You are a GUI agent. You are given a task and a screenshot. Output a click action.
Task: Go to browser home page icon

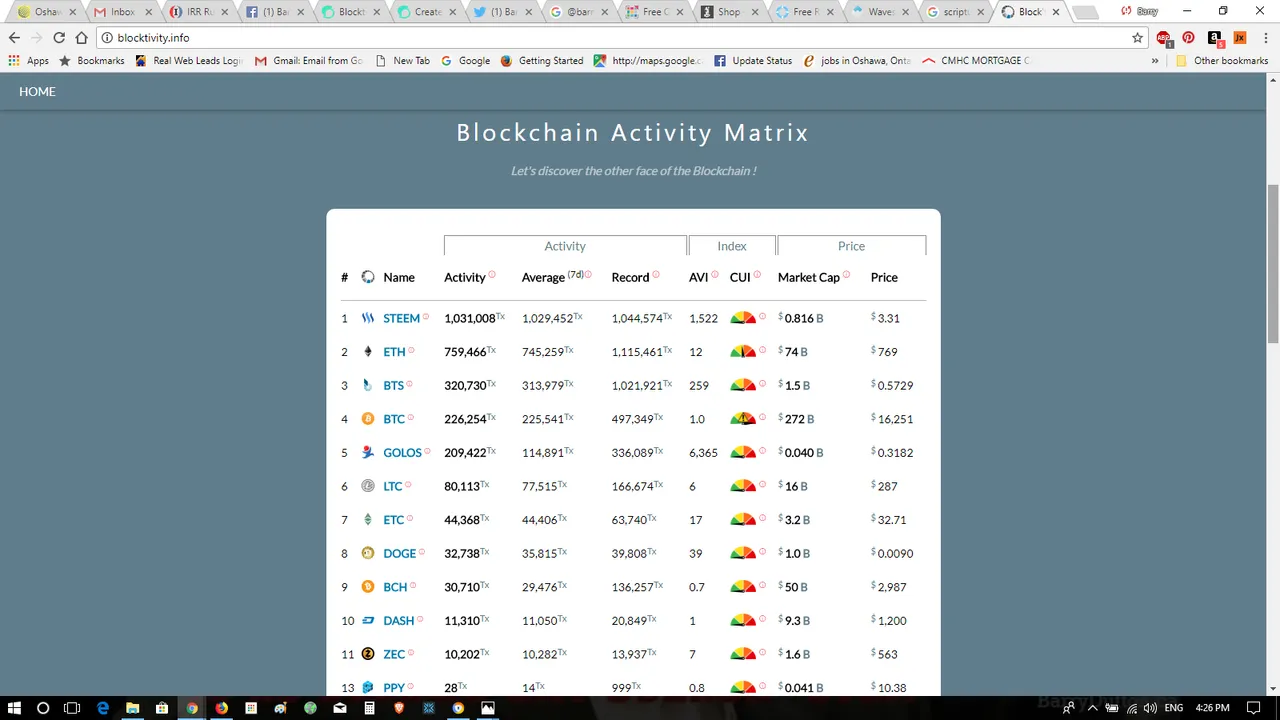(x=82, y=37)
